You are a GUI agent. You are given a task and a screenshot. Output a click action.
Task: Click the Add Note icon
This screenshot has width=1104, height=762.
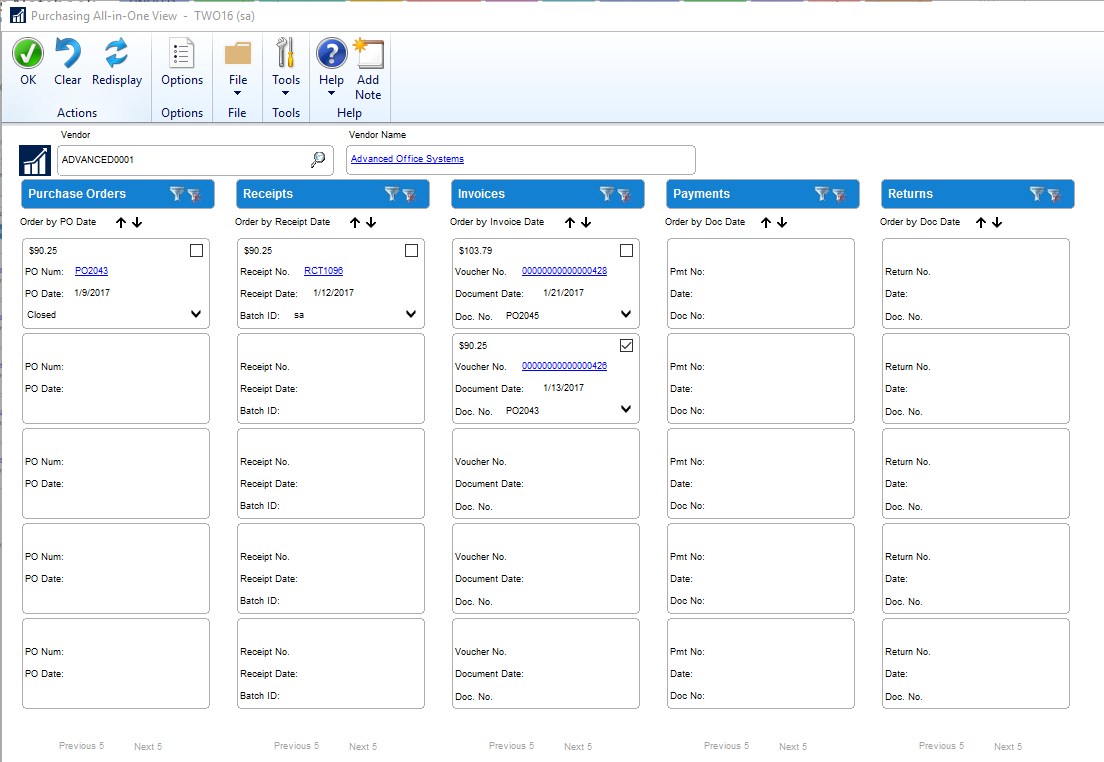[x=368, y=54]
